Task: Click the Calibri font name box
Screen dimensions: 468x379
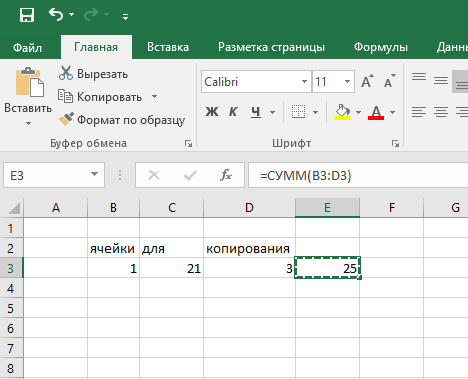Action: point(250,82)
